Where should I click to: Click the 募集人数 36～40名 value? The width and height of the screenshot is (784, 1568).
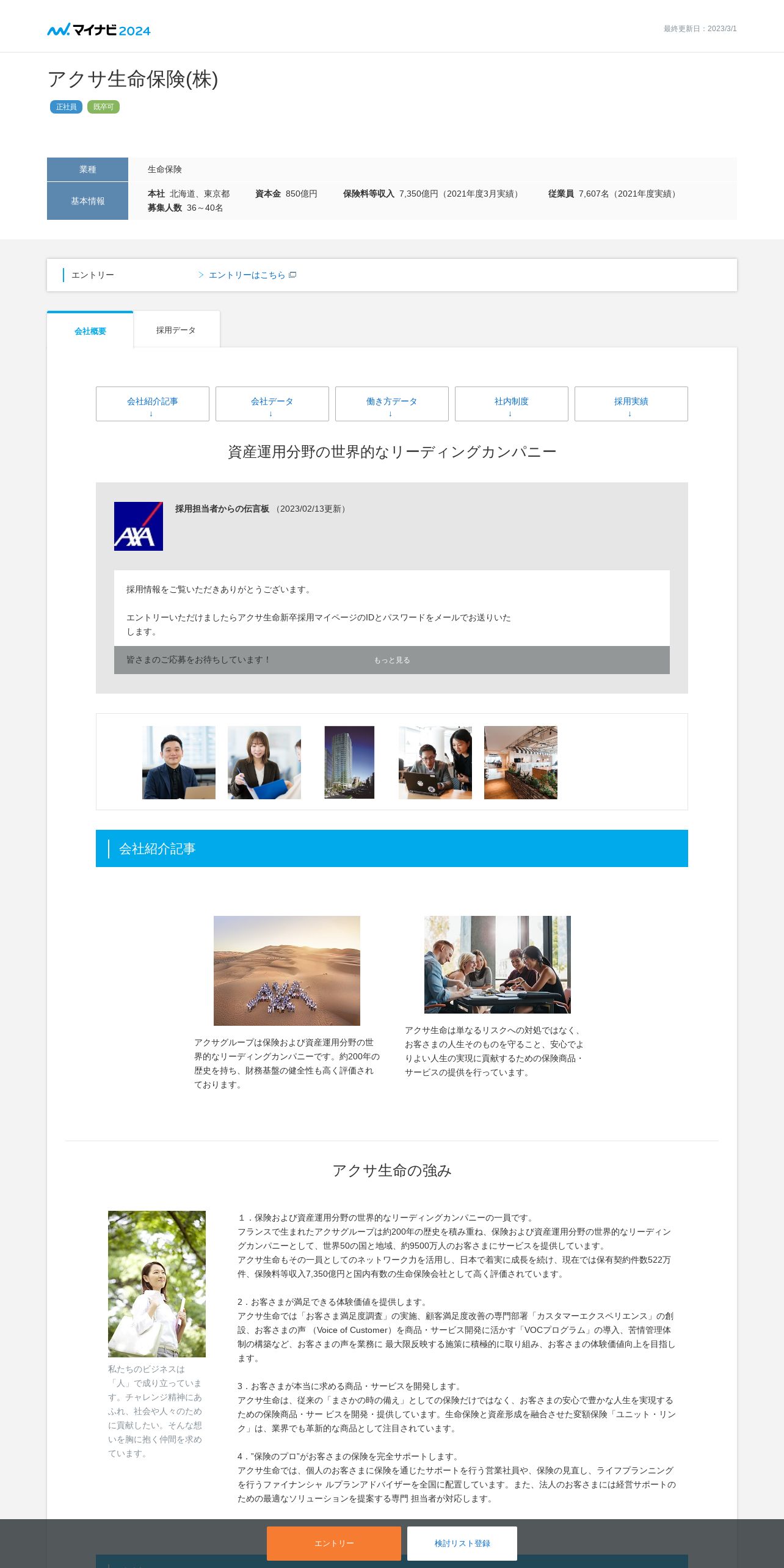pyautogui.click(x=186, y=208)
